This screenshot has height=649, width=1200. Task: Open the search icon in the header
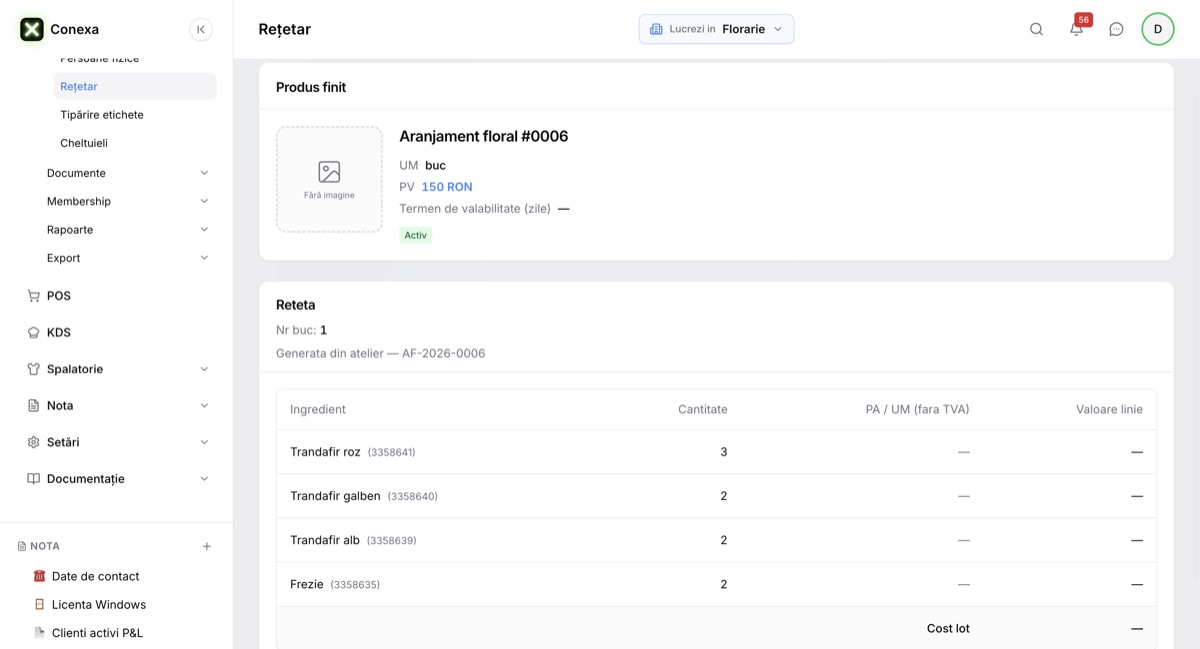click(x=1036, y=29)
